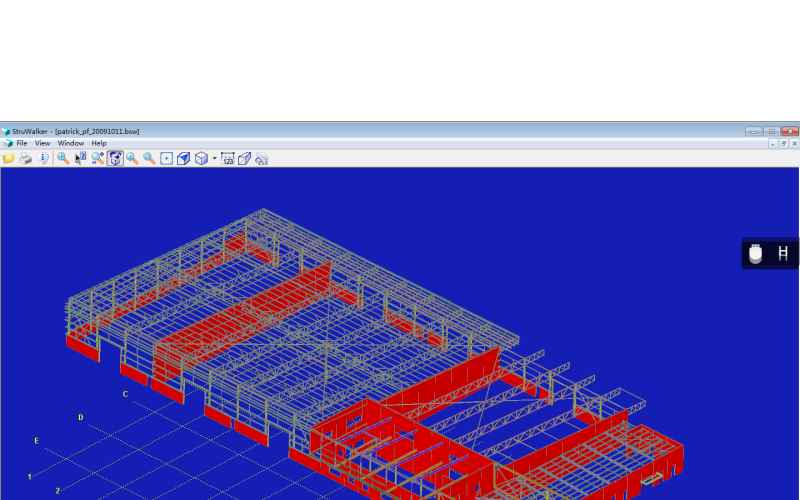The width and height of the screenshot is (800, 500).
Task: Expand the dropdown arrow beside cube icon
Action: 214,158
